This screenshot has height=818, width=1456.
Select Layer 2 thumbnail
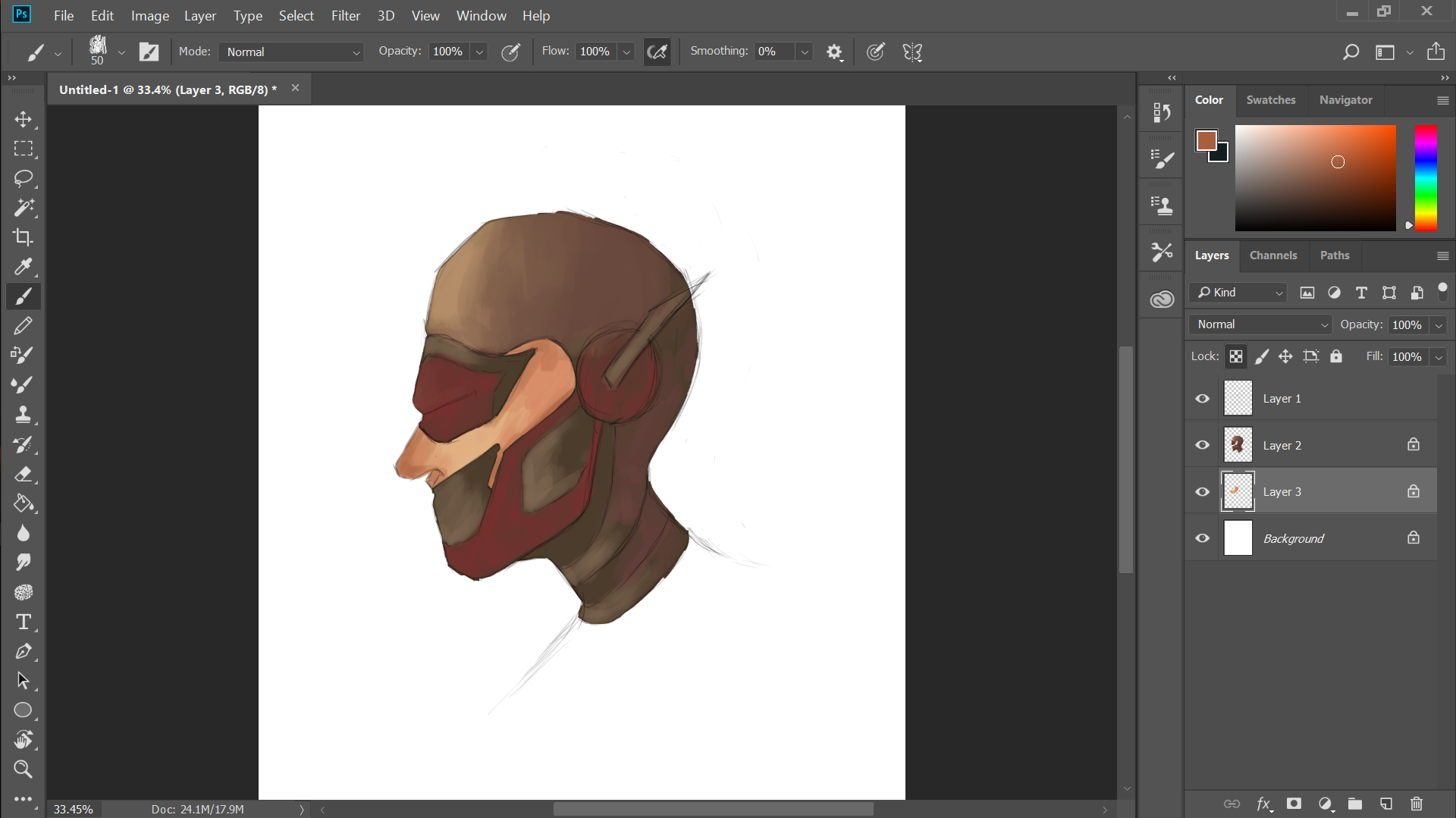(x=1238, y=445)
